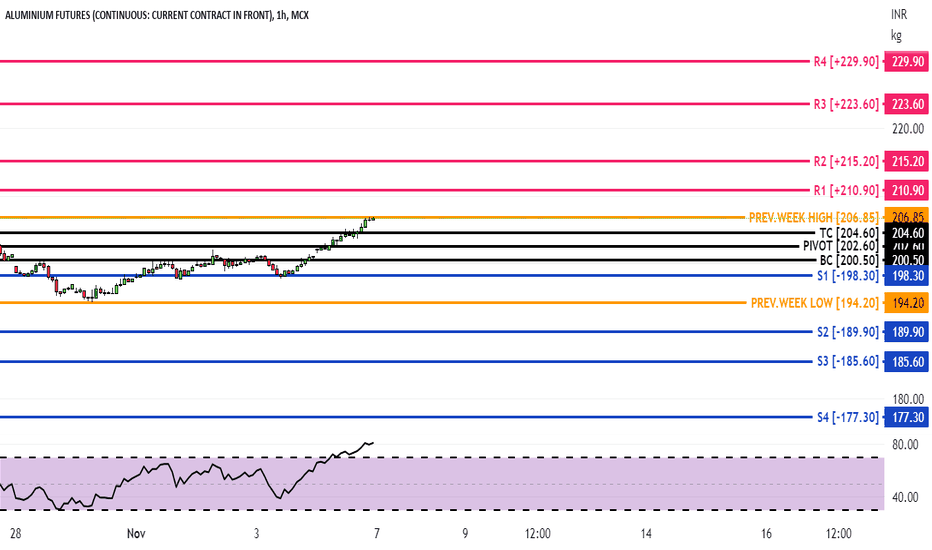Click the 189.90 blue price tag
932x550 pixels.
pyautogui.click(x=906, y=332)
